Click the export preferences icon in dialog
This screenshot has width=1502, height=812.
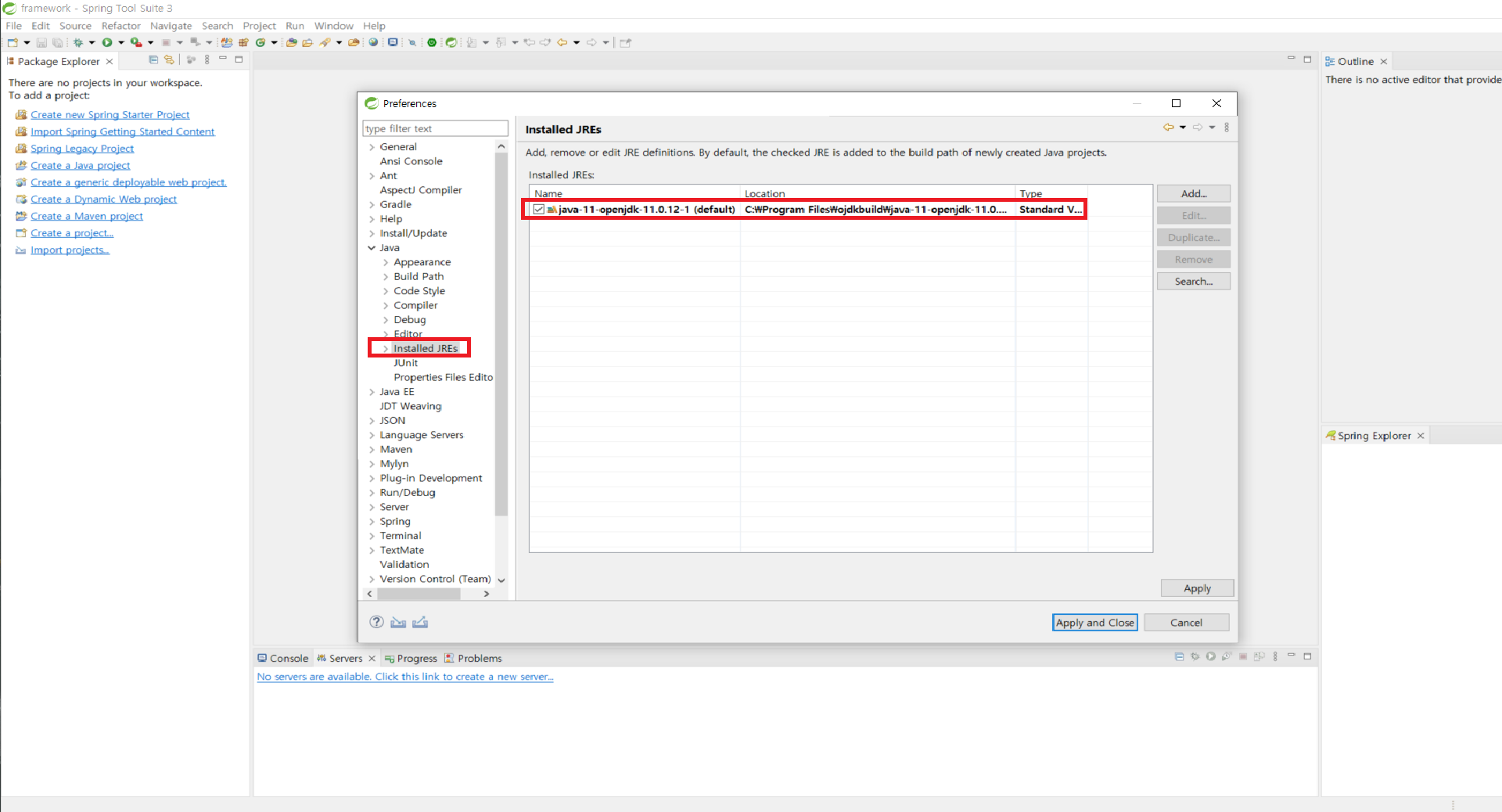click(420, 623)
